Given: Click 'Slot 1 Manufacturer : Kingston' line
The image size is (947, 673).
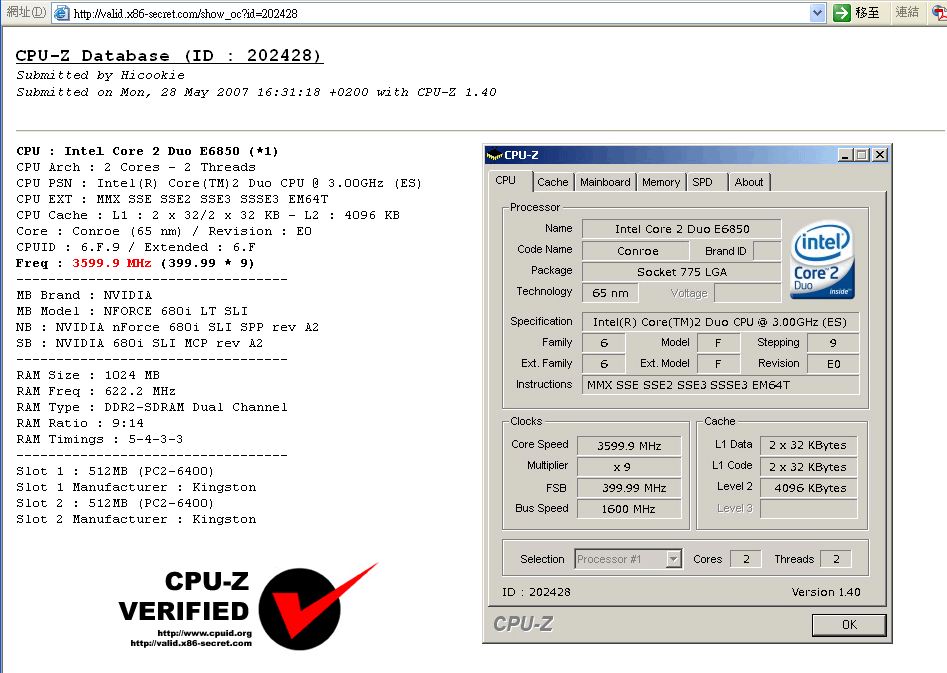Looking at the screenshot, I should coord(136,487).
